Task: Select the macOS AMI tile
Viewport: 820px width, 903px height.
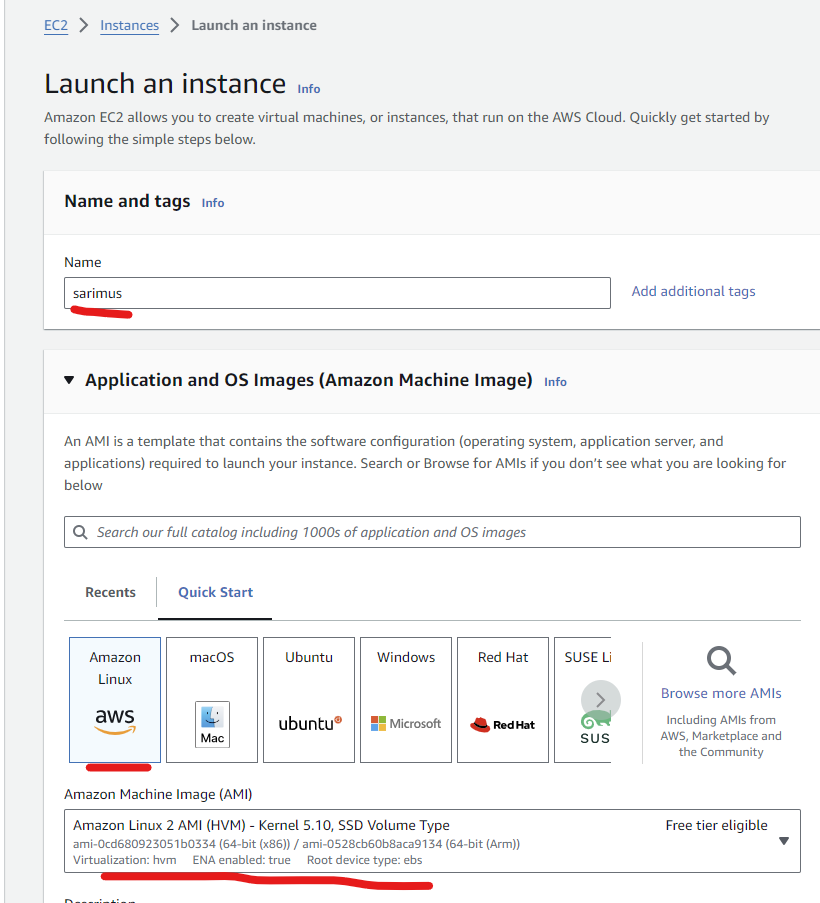Action: pyautogui.click(x=212, y=700)
